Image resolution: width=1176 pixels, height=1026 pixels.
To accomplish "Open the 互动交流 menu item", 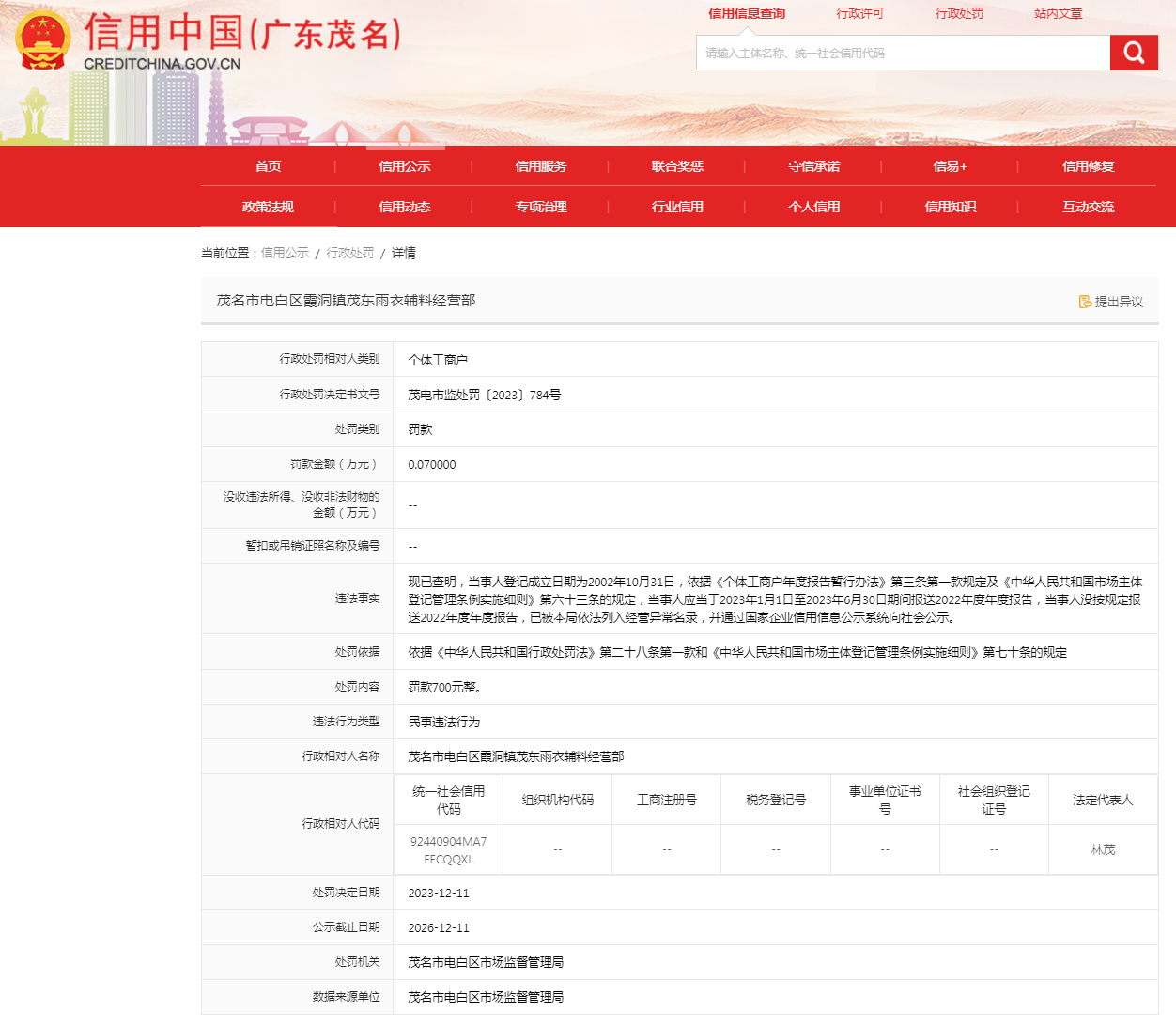I will click(x=1088, y=207).
